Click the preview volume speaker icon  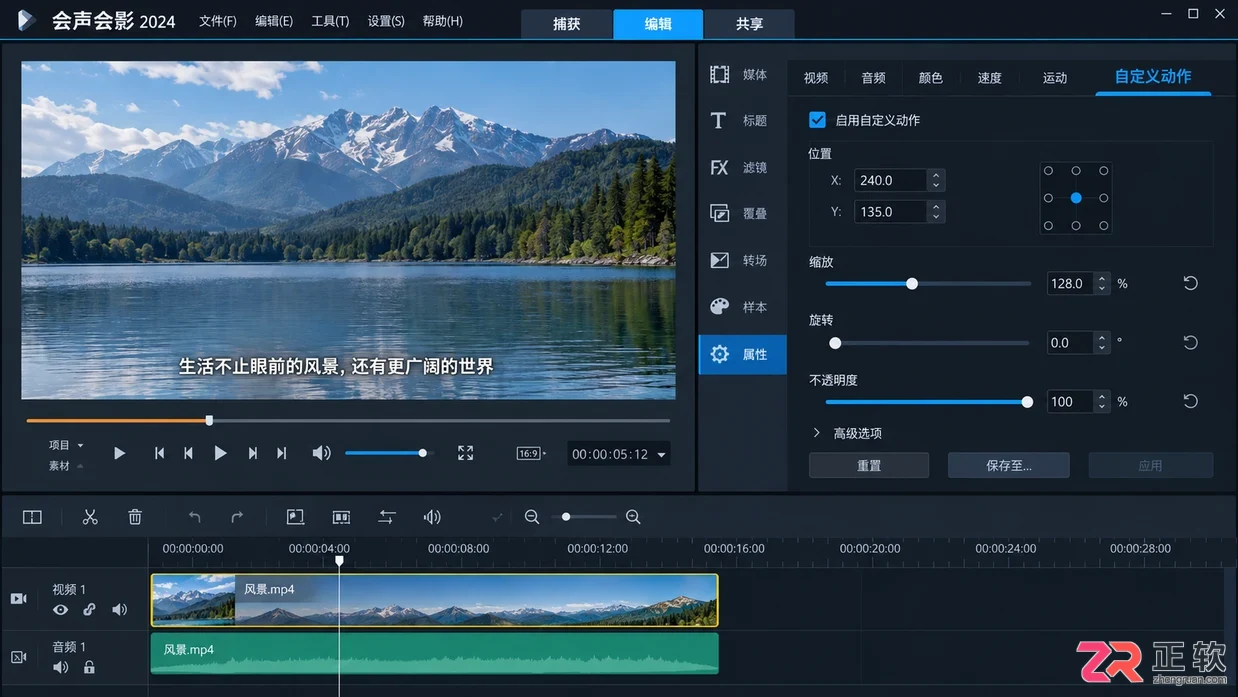[321, 453]
